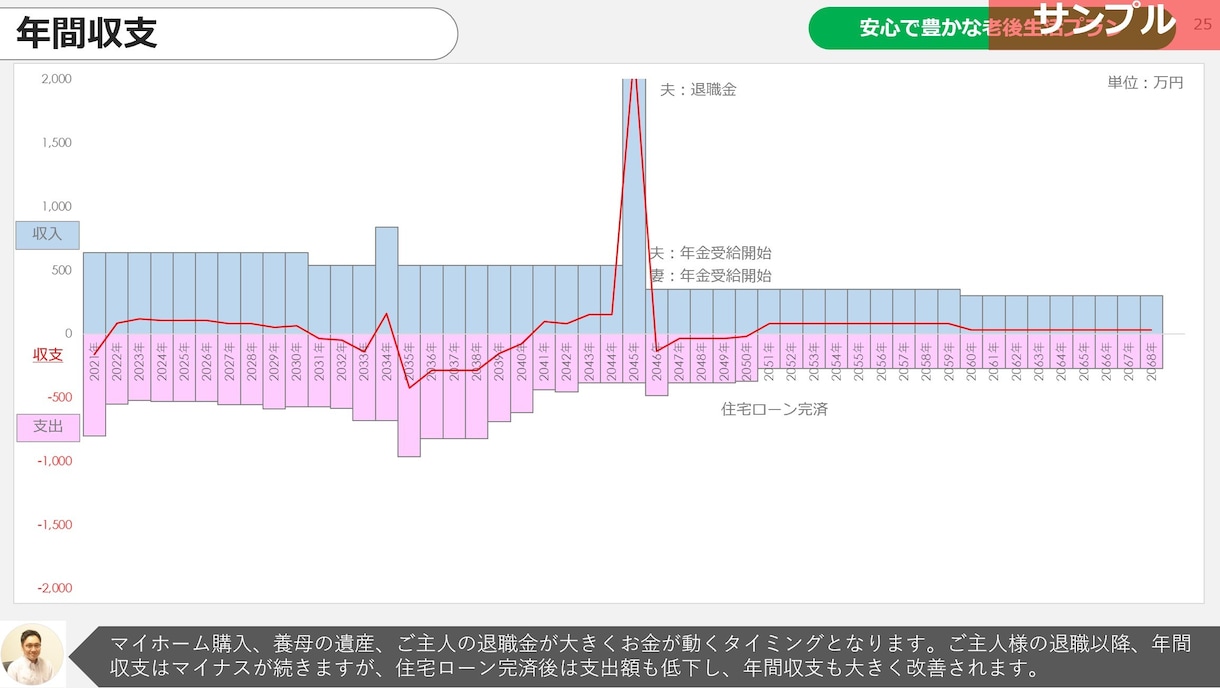Click the 2068年 axis label

[1151, 362]
